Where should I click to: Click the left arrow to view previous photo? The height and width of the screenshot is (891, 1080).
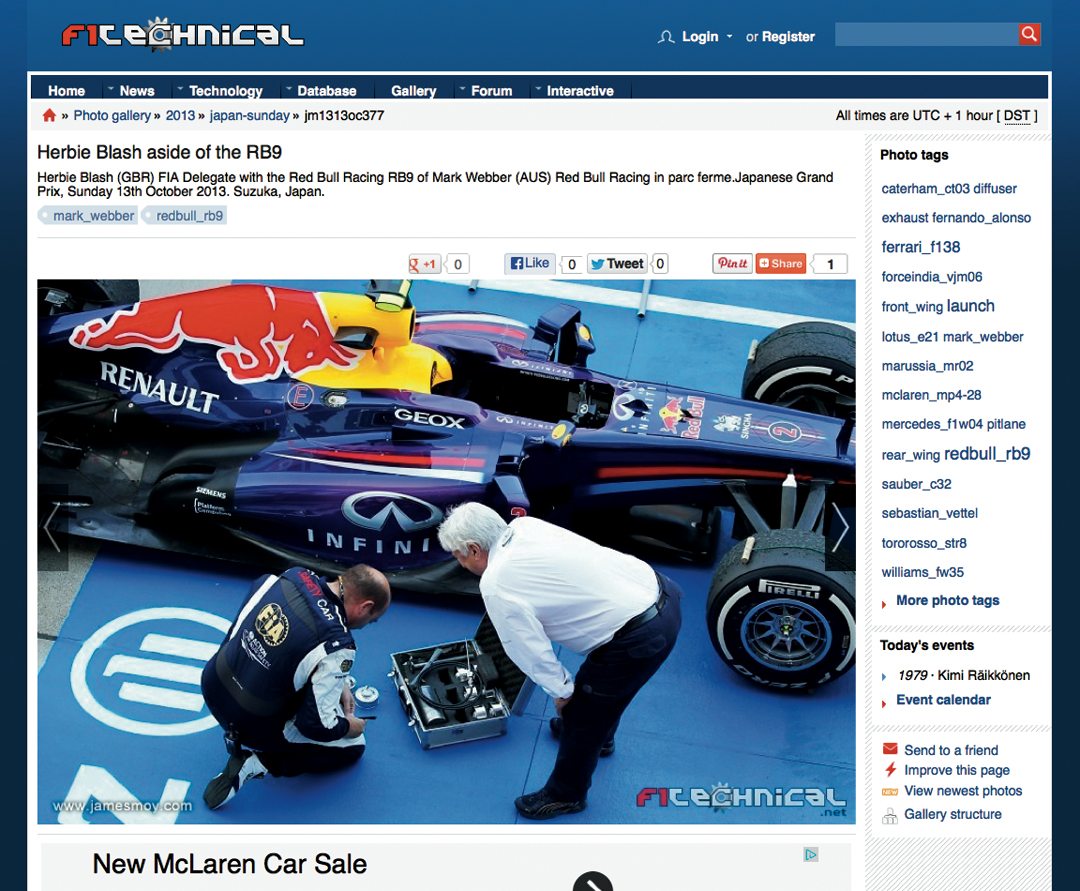[52, 527]
